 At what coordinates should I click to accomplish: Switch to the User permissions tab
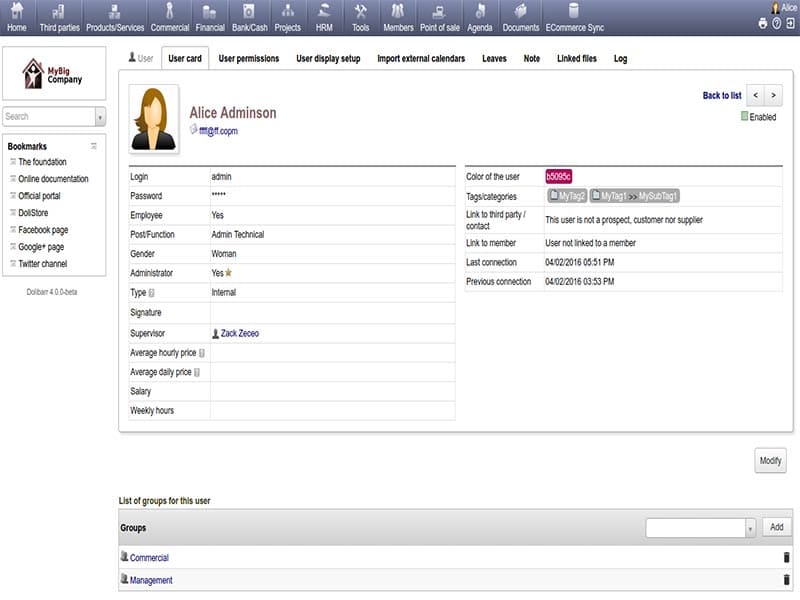pyautogui.click(x=248, y=59)
